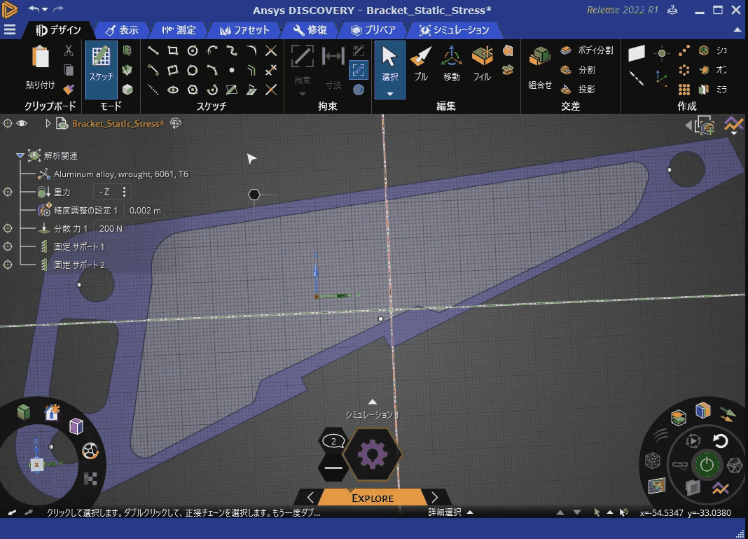
Task: Toggle the circle marker beside the gravity row
Action: (8, 192)
